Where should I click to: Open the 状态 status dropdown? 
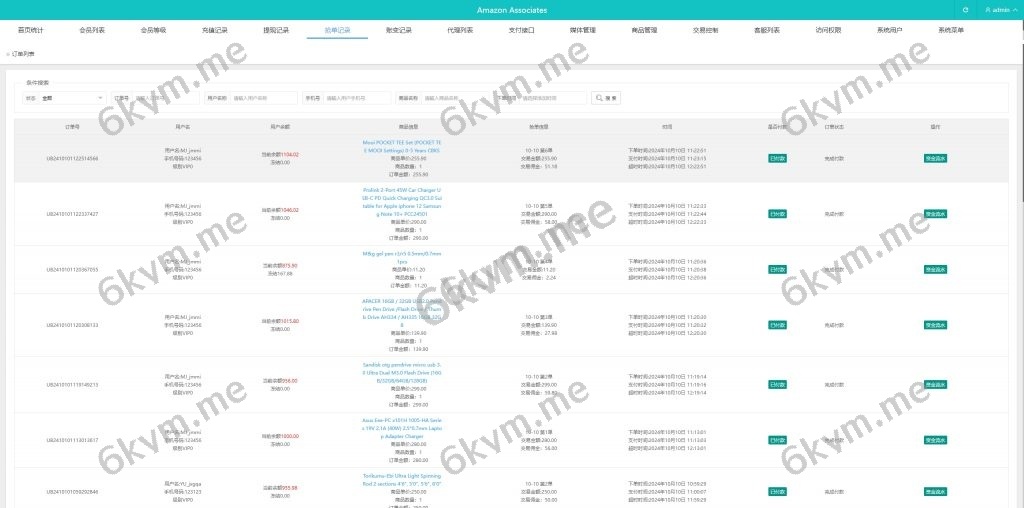pyautogui.click(x=72, y=98)
